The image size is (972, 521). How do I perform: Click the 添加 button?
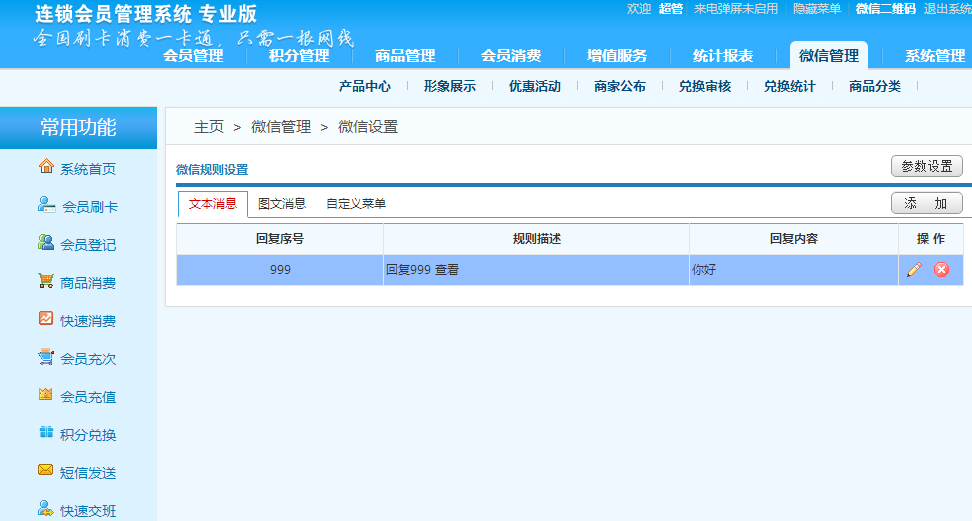926,204
